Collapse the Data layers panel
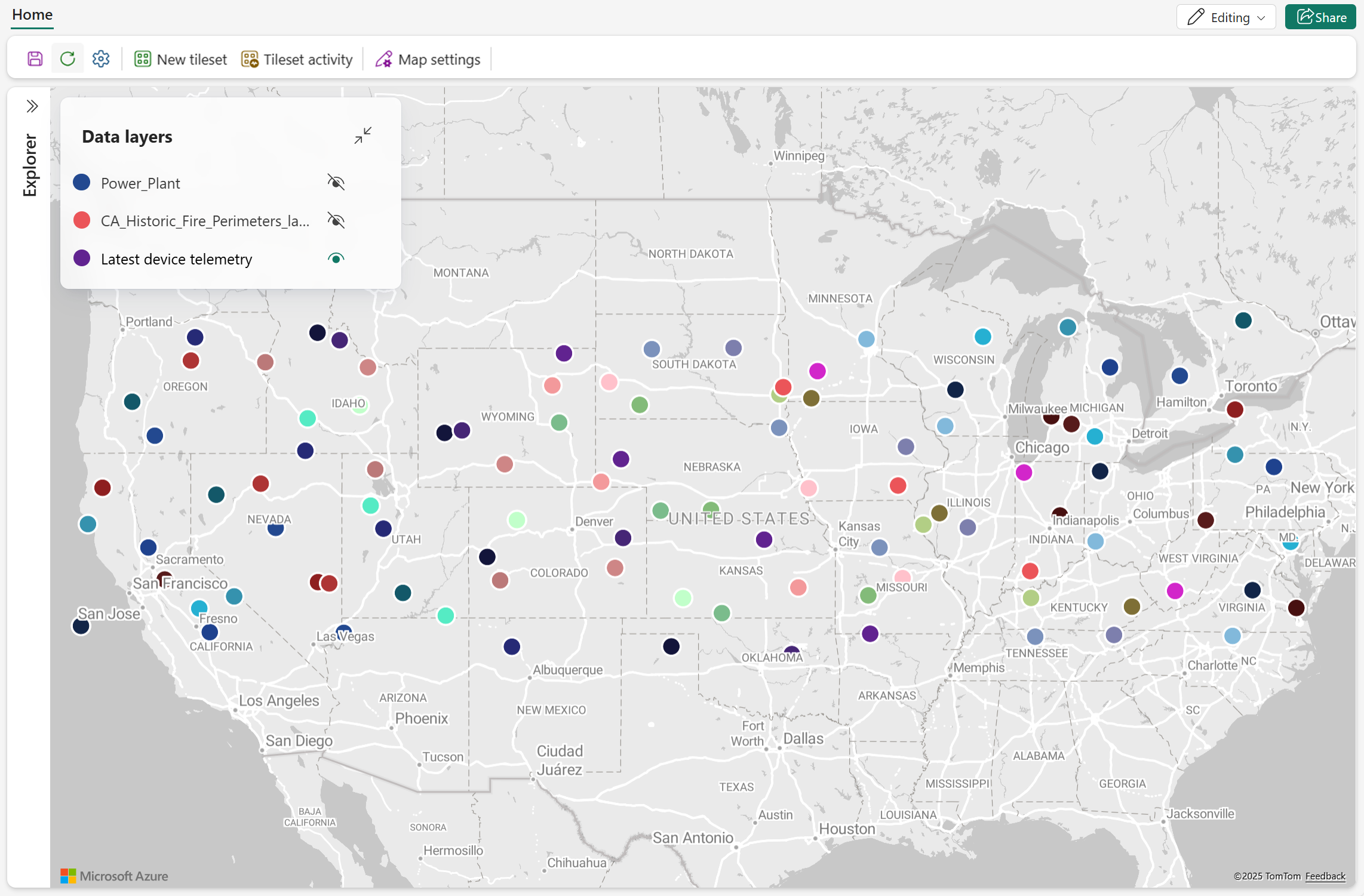Image resolution: width=1364 pixels, height=896 pixels. pos(362,136)
